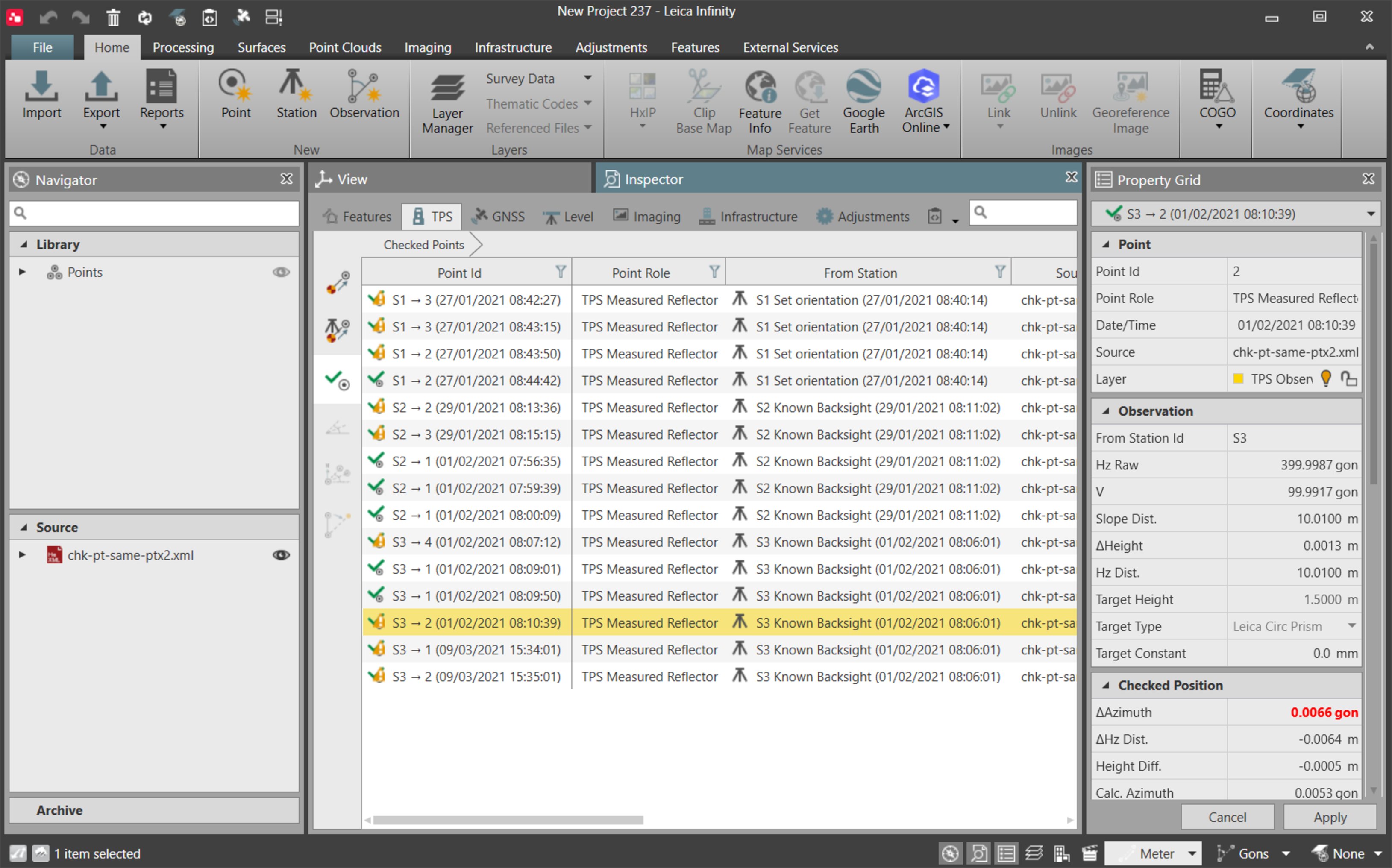This screenshot has width=1392, height=868.
Task: Click the Property Grid status bar icon
Action: pyautogui.click(x=1006, y=853)
